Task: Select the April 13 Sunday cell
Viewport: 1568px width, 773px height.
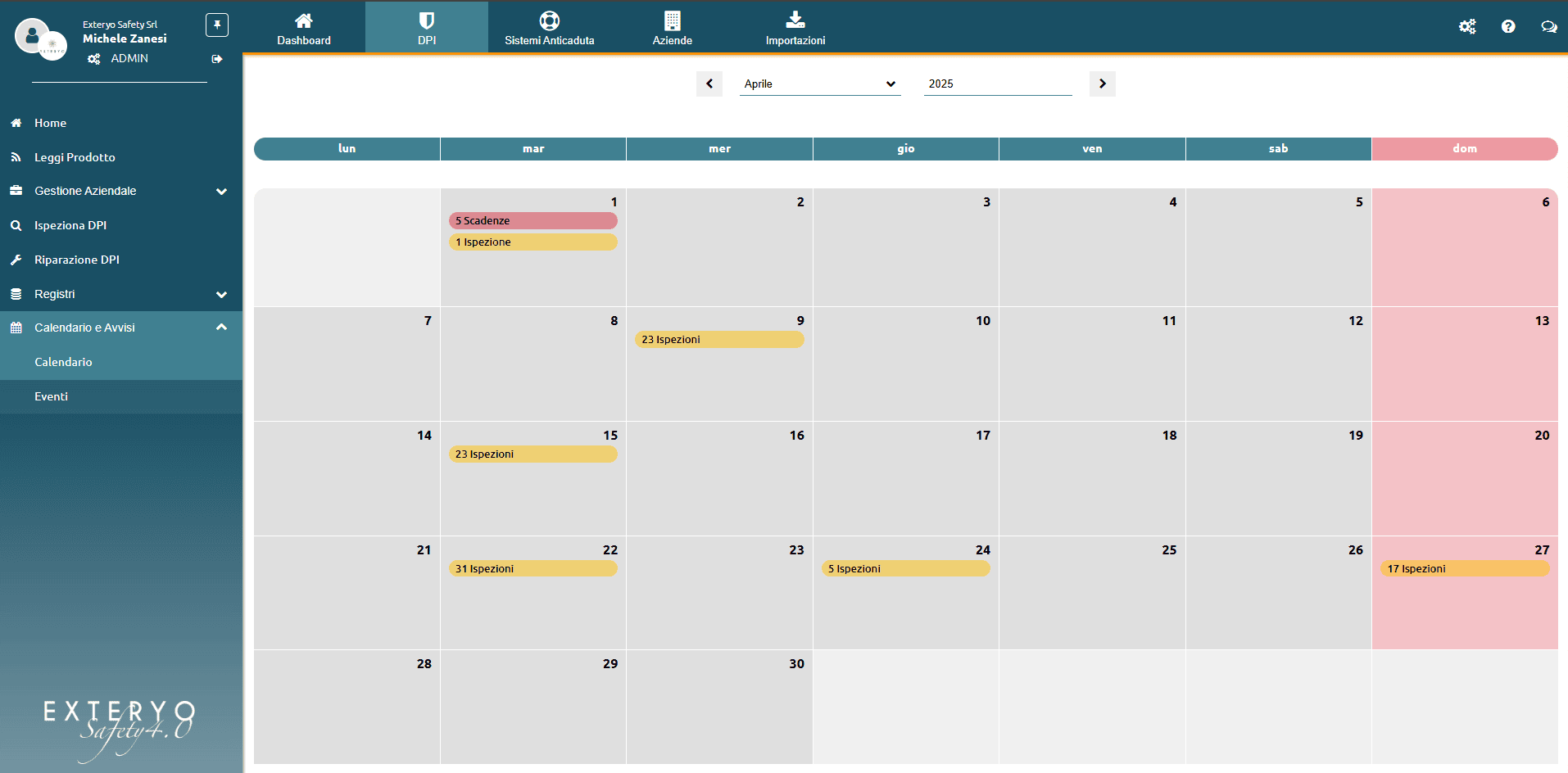Action: pyautogui.click(x=1465, y=364)
